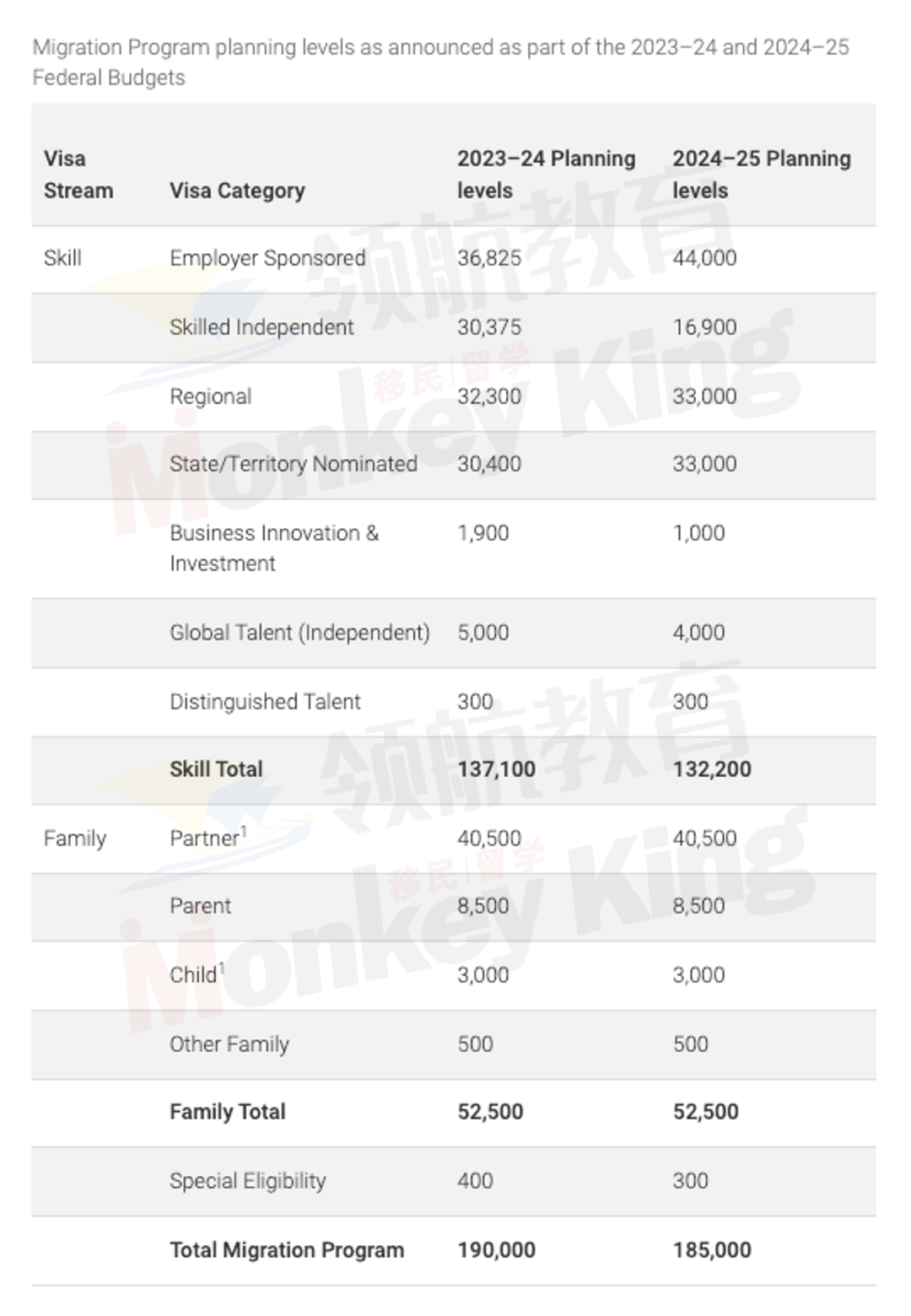The width and height of the screenshot is (911, 1316).
Task: Click the Employer Sponsored category cell
Action: click(x=267, y=258)
